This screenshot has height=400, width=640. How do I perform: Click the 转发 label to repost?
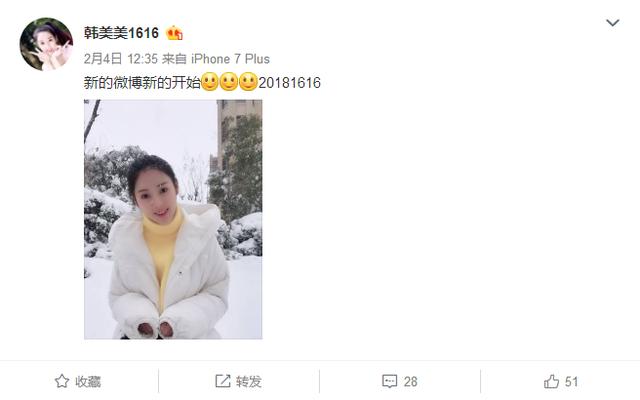(249, 382)
